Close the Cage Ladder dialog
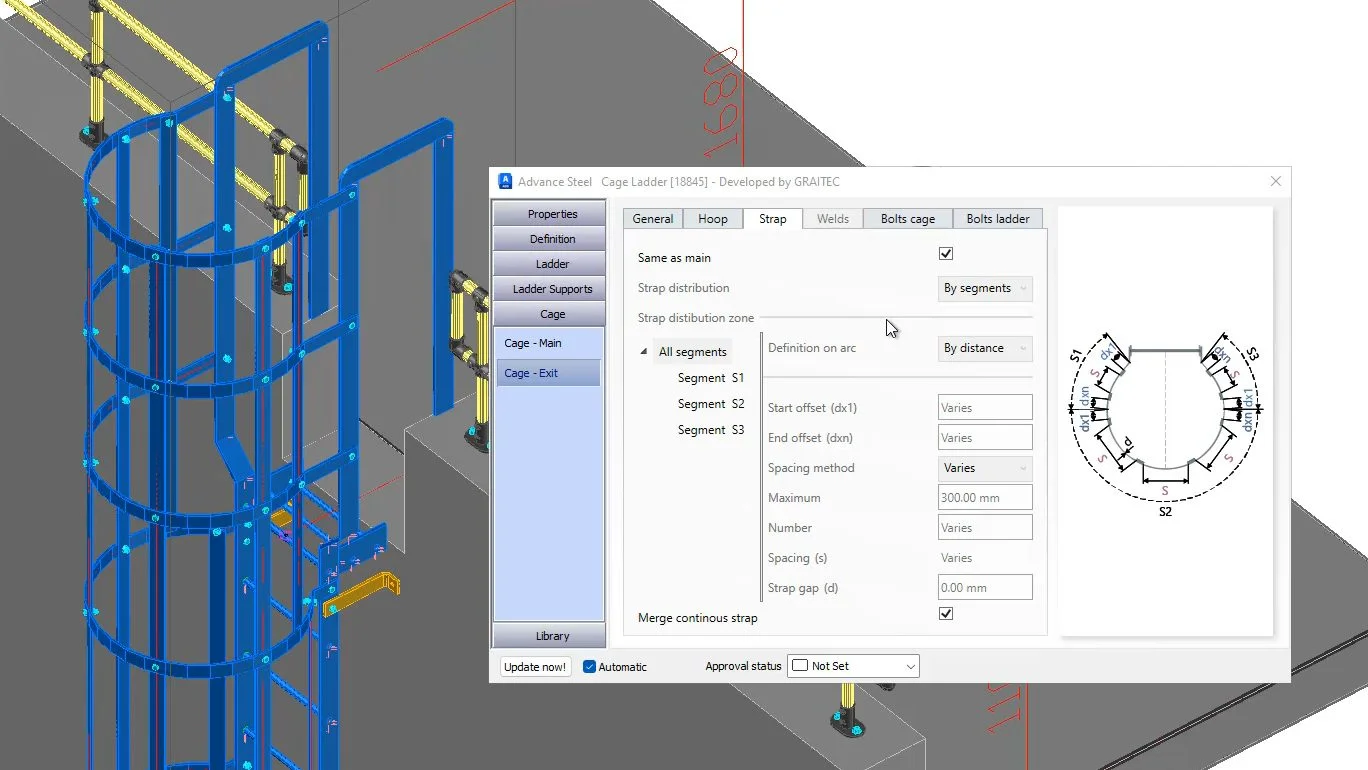Image resolution: width=1368 pixels, height=770 pixels. [x=1275, y=181]
